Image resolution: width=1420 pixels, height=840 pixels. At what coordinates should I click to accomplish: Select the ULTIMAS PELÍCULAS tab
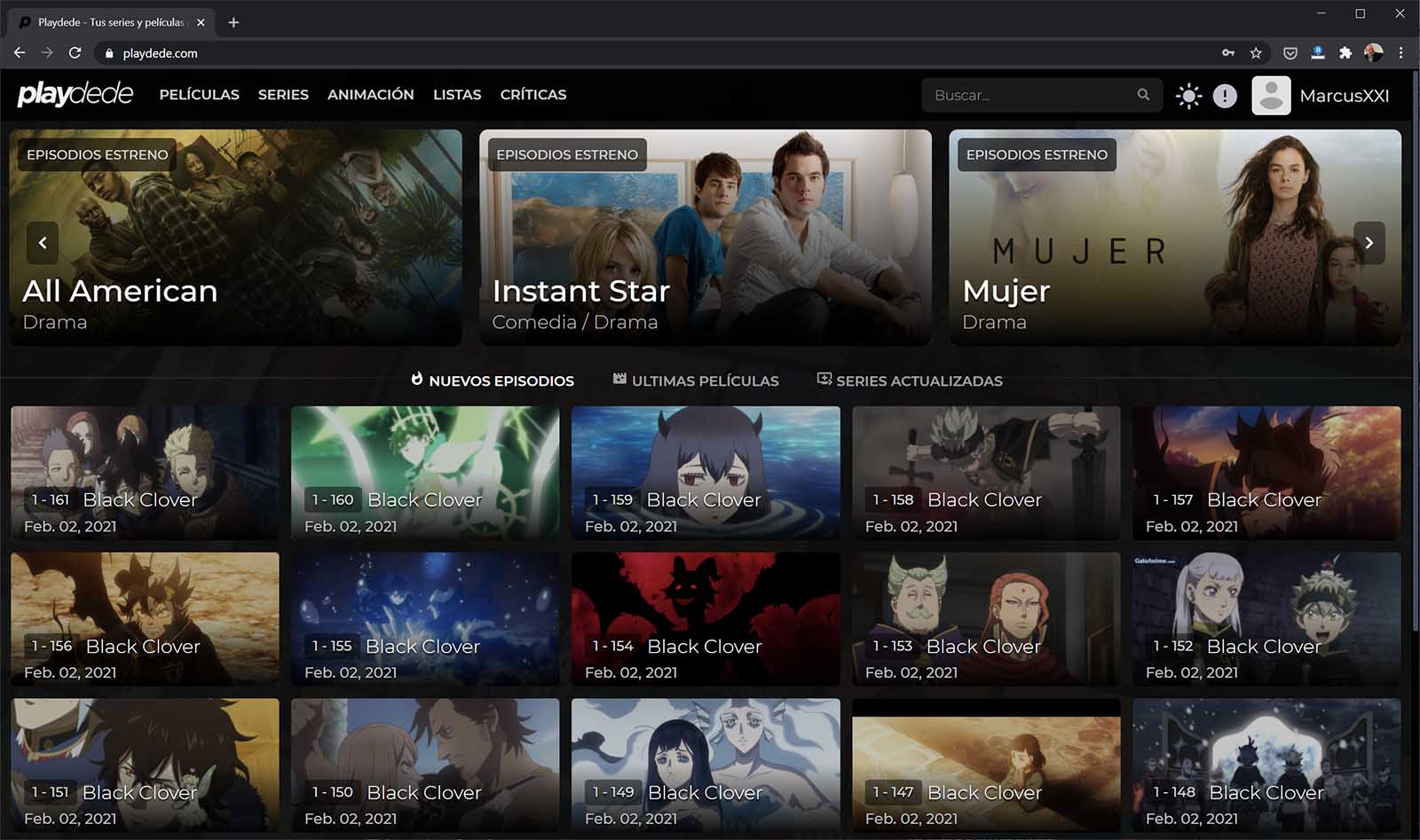click(x=696, y=381)
